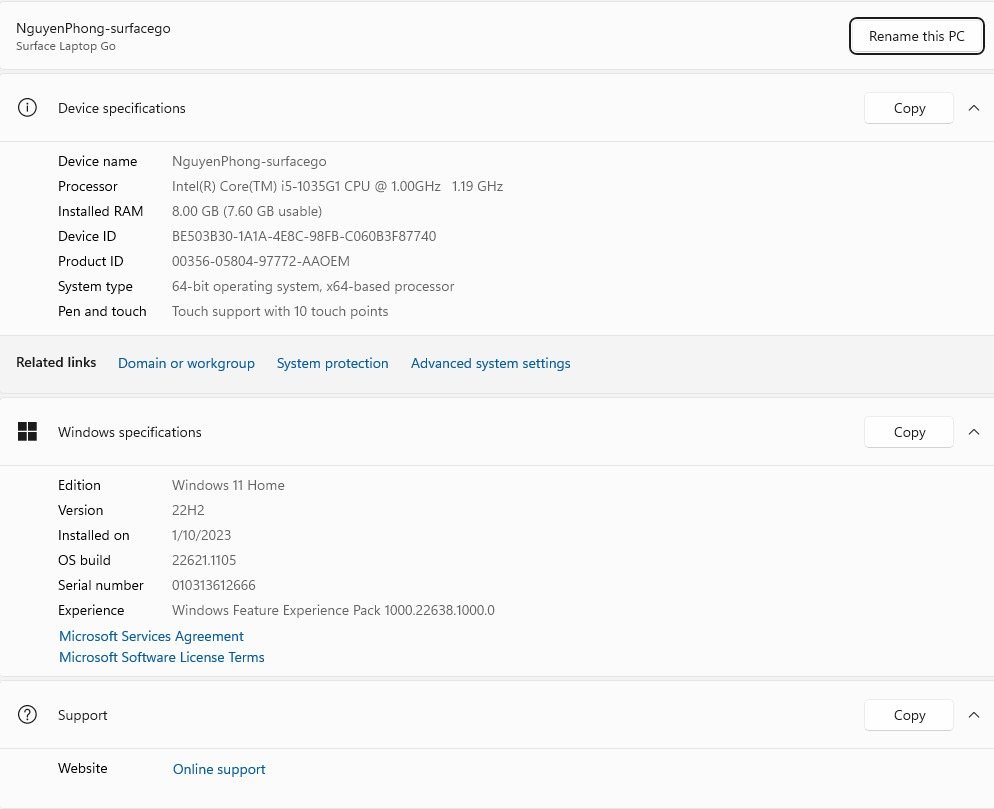994x809 pixels.
Task: Click the PC name at page top
Action: pos(93,29)
